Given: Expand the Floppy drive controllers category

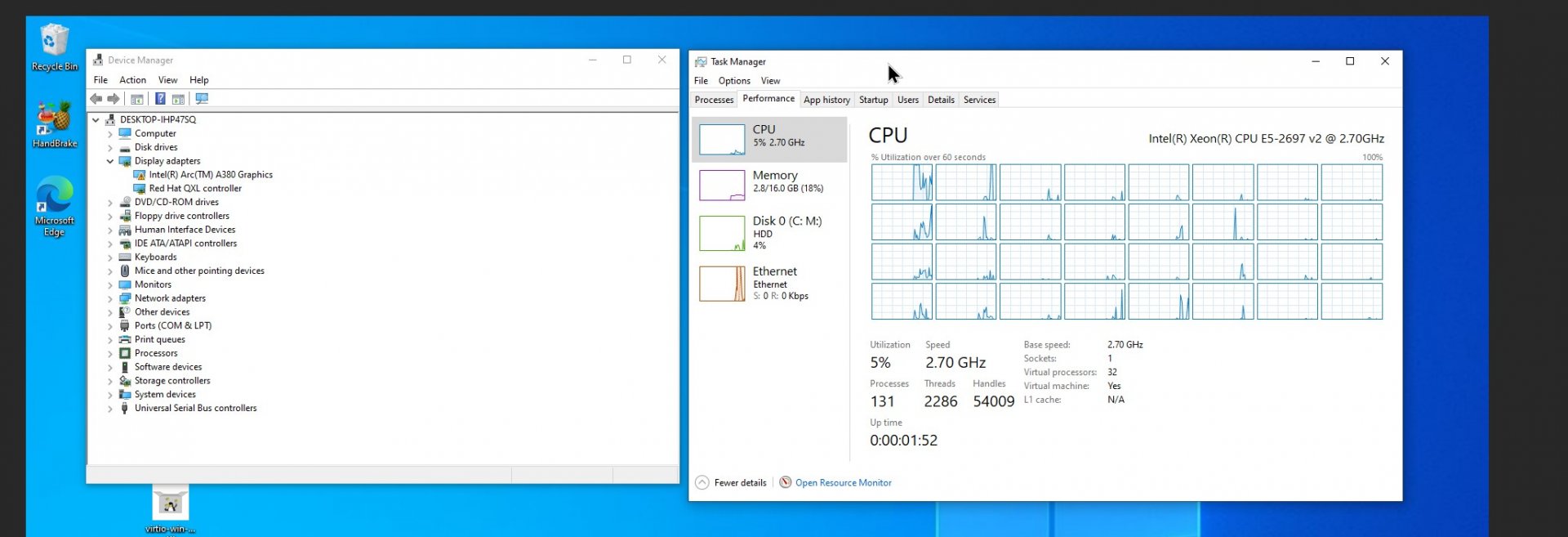Looking at the screenshot, I should [110, 217].
